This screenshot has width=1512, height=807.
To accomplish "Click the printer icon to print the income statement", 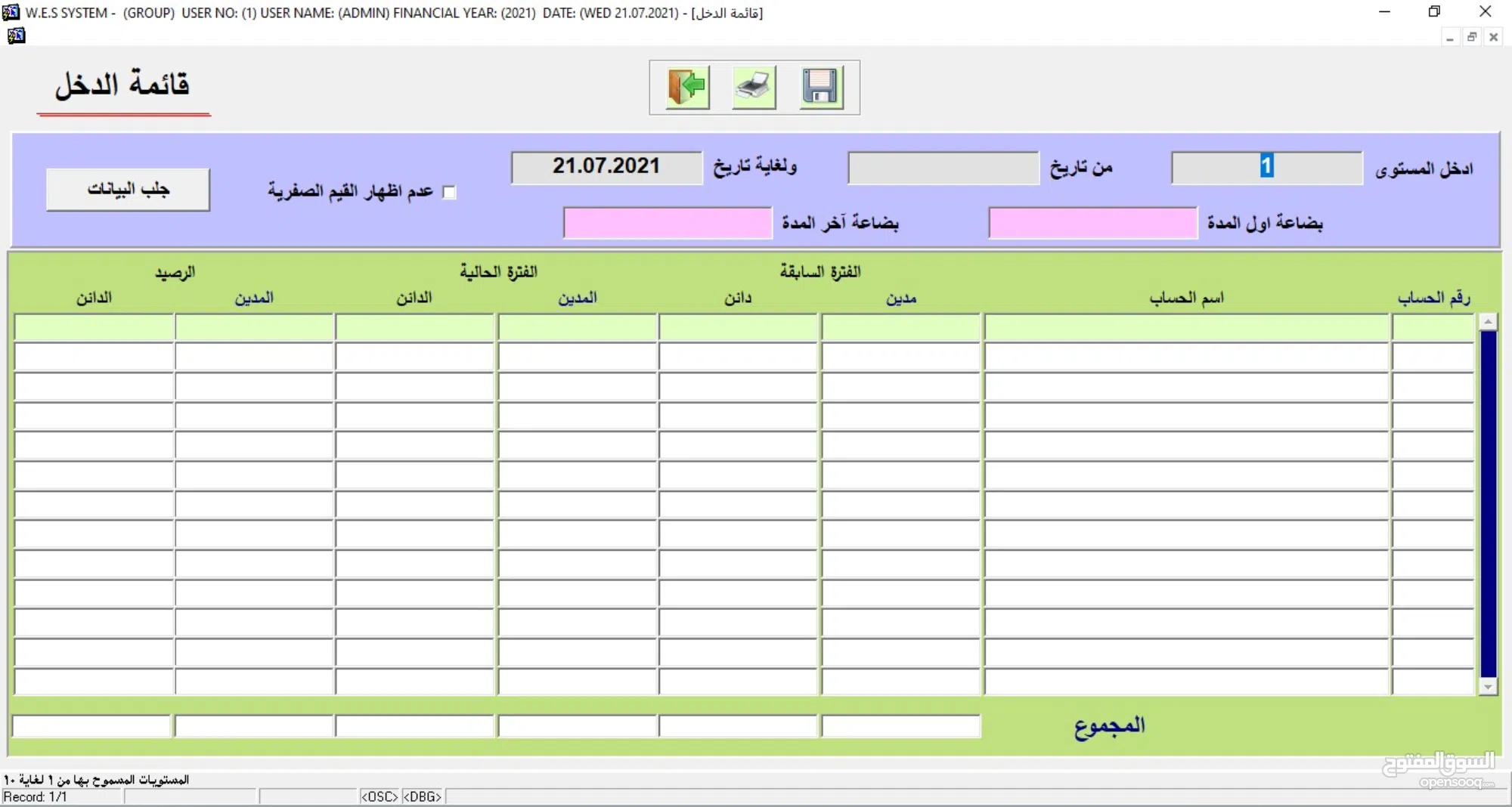I will (x=752, y=87).
